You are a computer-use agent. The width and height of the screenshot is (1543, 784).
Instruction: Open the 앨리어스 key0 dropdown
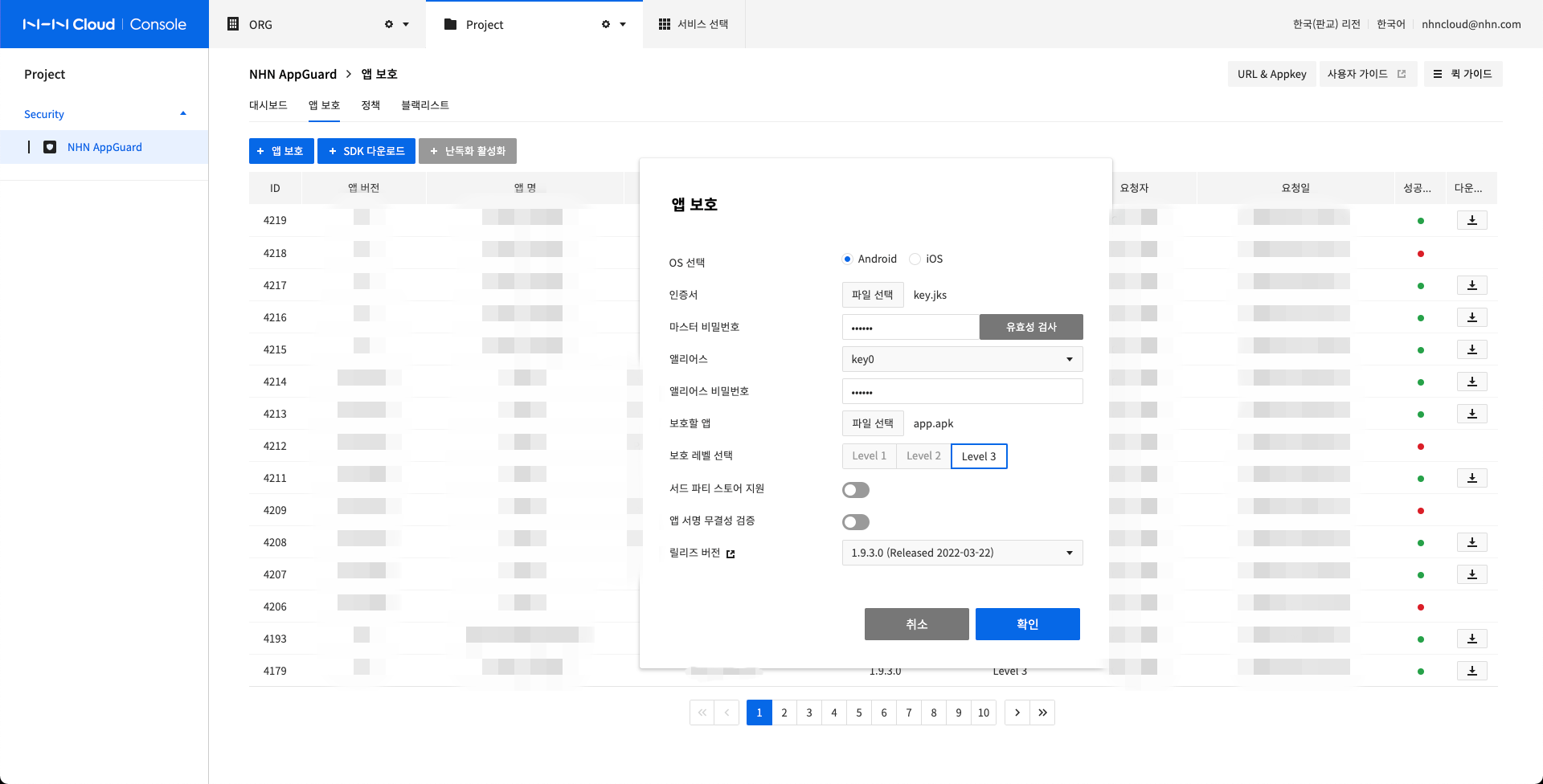pyautogui.click(x=962, y=359)
